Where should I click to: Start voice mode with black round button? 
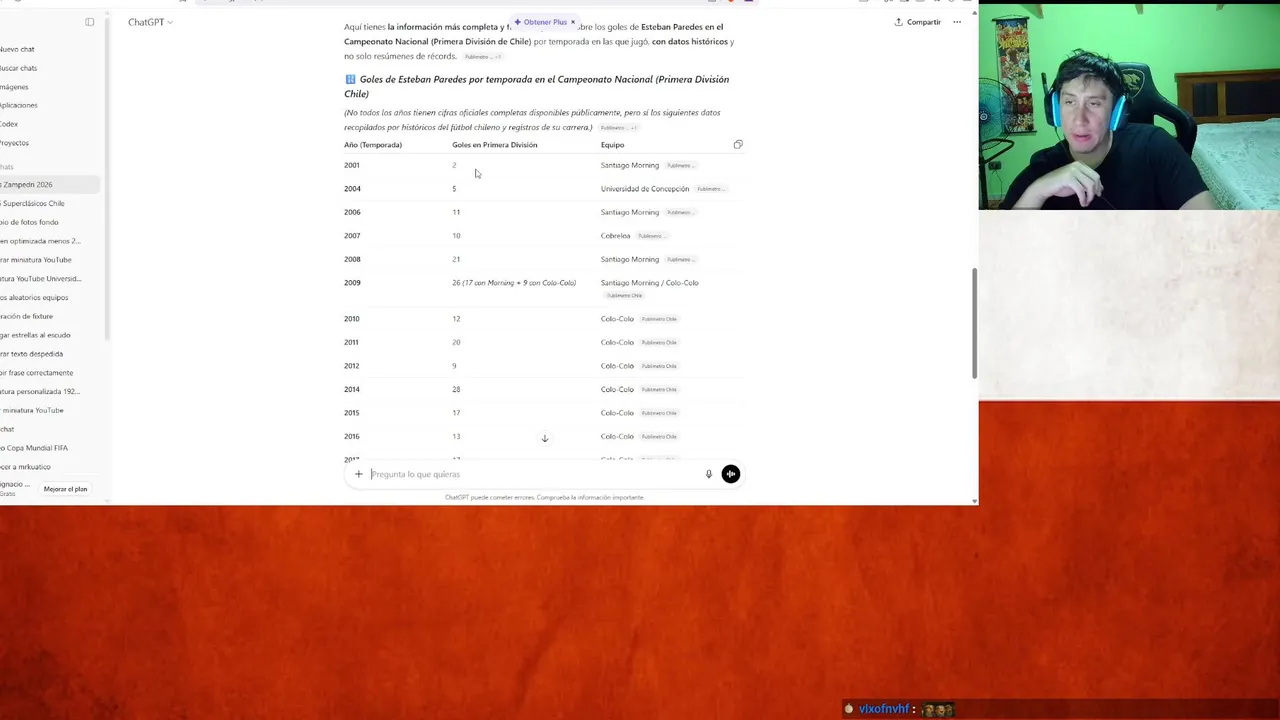pos(731,474)
